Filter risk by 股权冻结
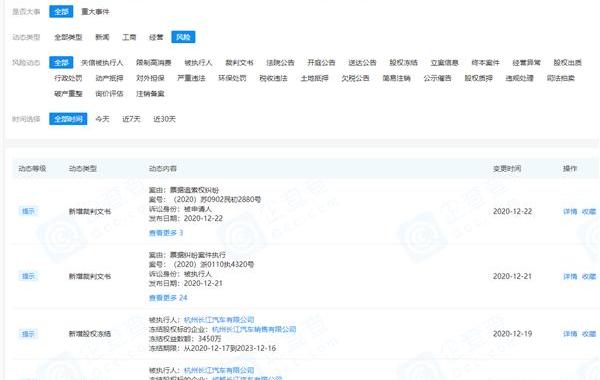 [x=403, y=62]
